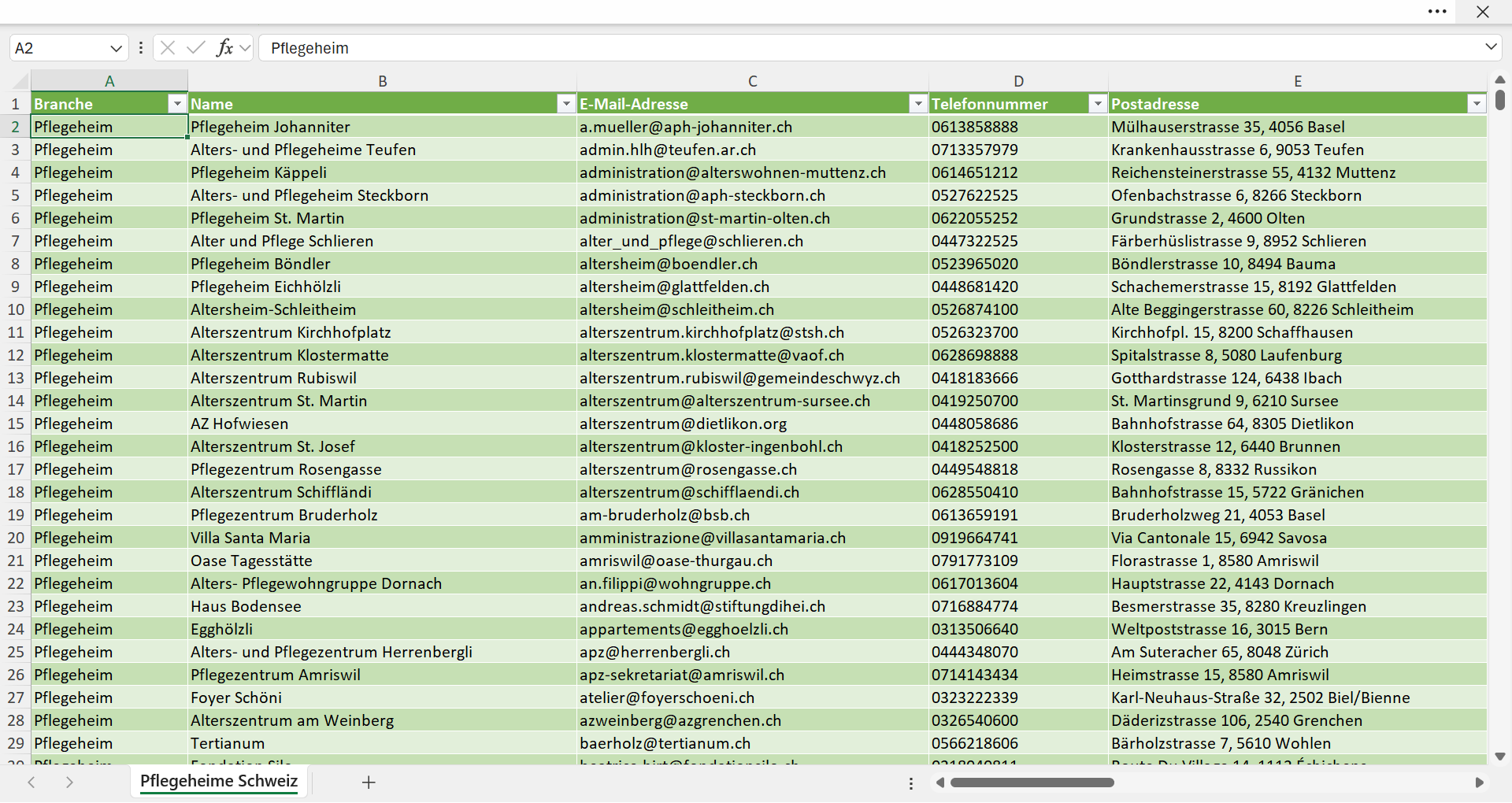Click the formula bar enter checkmark icon
Viewport: 1512px width, 803px height.
click(196, 48)
